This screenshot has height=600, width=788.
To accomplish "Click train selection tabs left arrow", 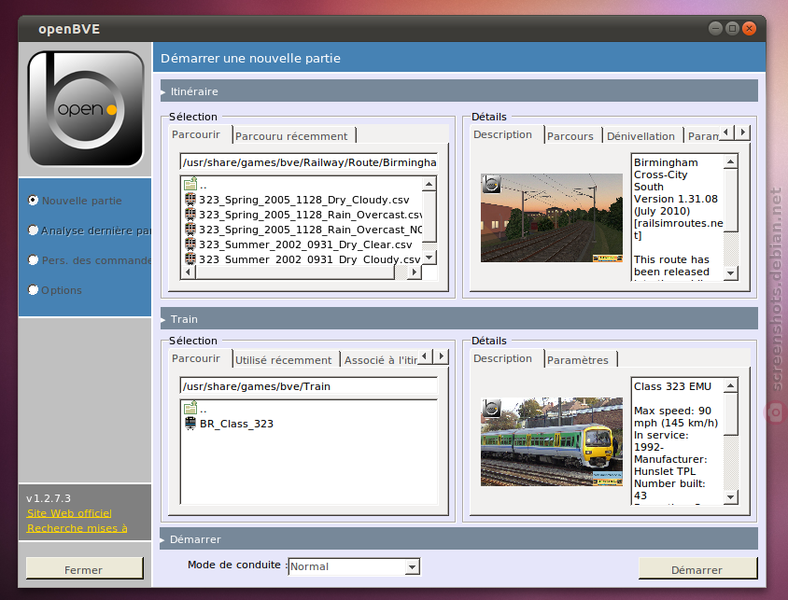I will [x=425, y=356].
